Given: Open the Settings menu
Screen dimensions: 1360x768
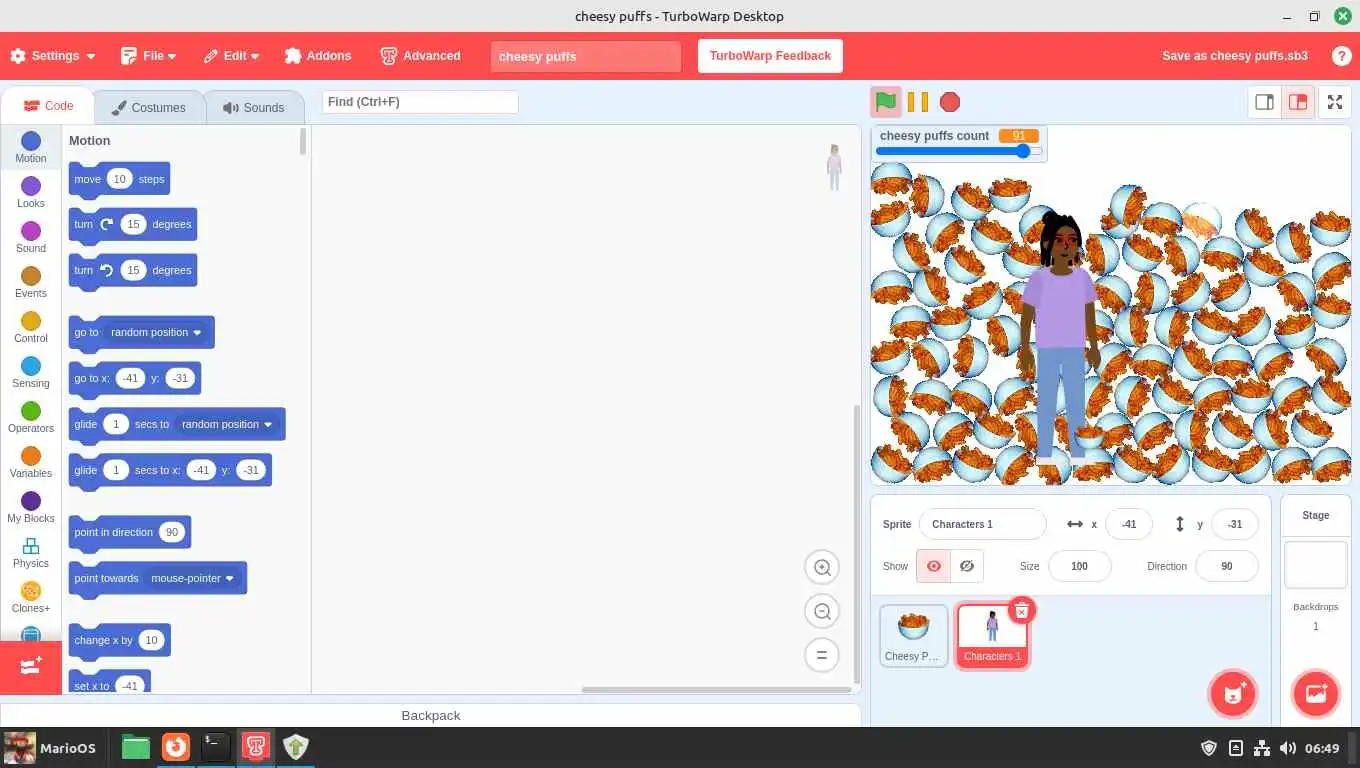Looking at the screenshot, I should click(x=54, y=56).
